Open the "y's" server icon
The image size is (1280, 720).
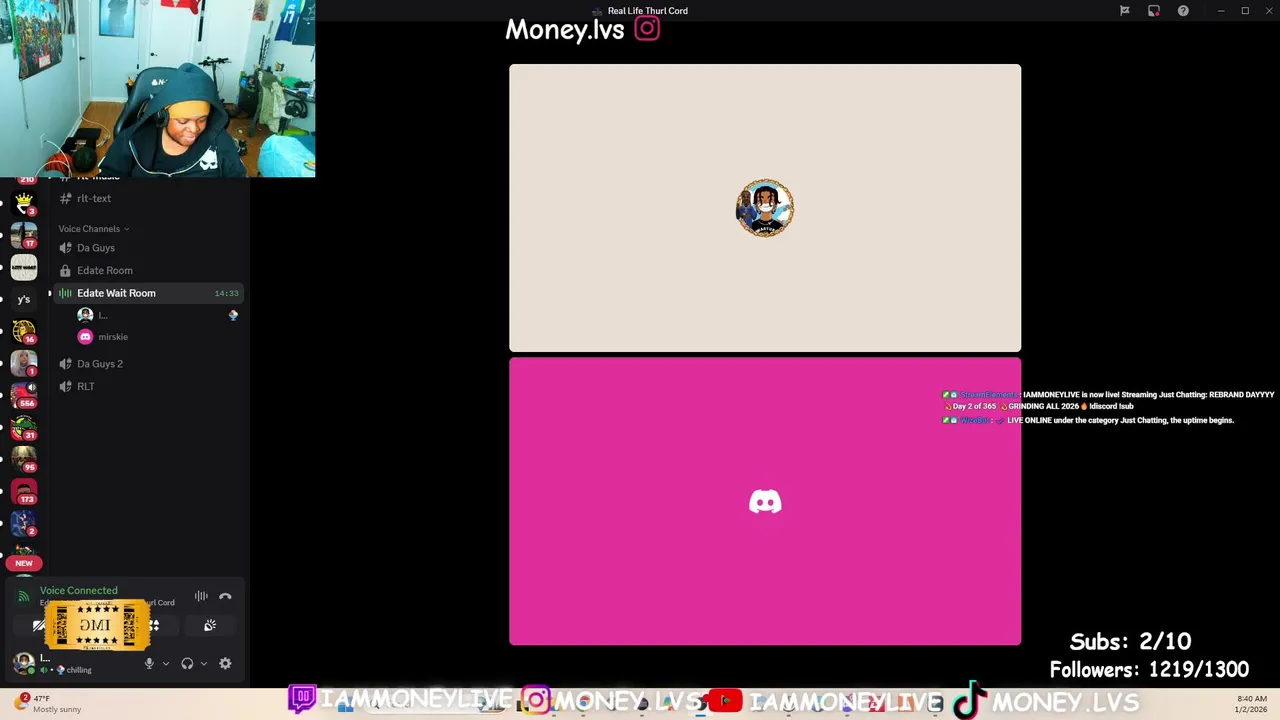tap(24, 299)
